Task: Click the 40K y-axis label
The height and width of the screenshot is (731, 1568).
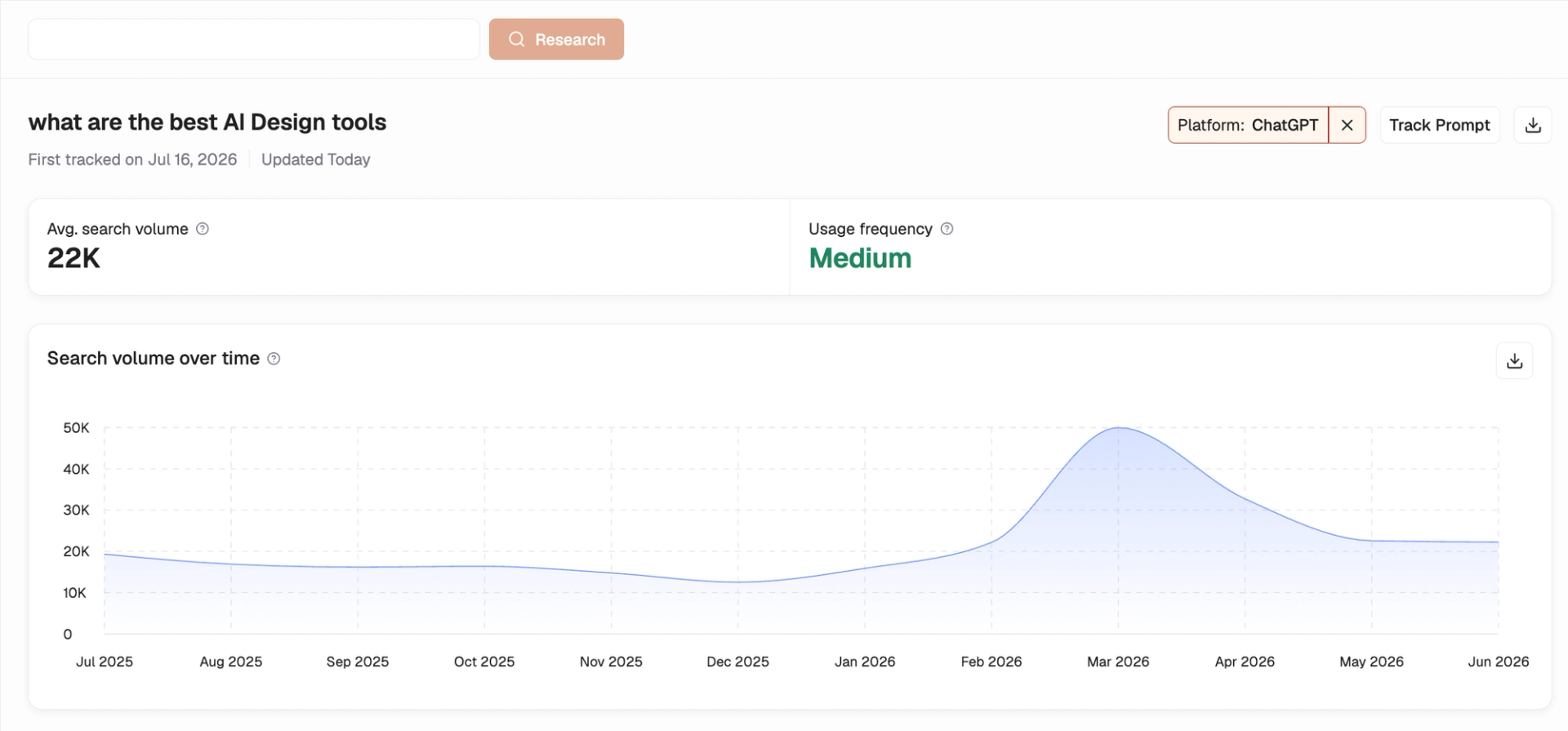Action: 77,469
